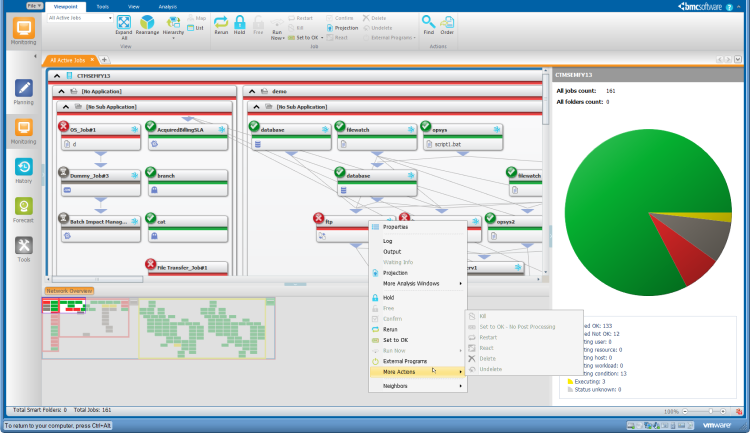The height and width of the screenshot is (433, 750).
Task: Open the Planning sidebar section
Action: click(24, 91)
